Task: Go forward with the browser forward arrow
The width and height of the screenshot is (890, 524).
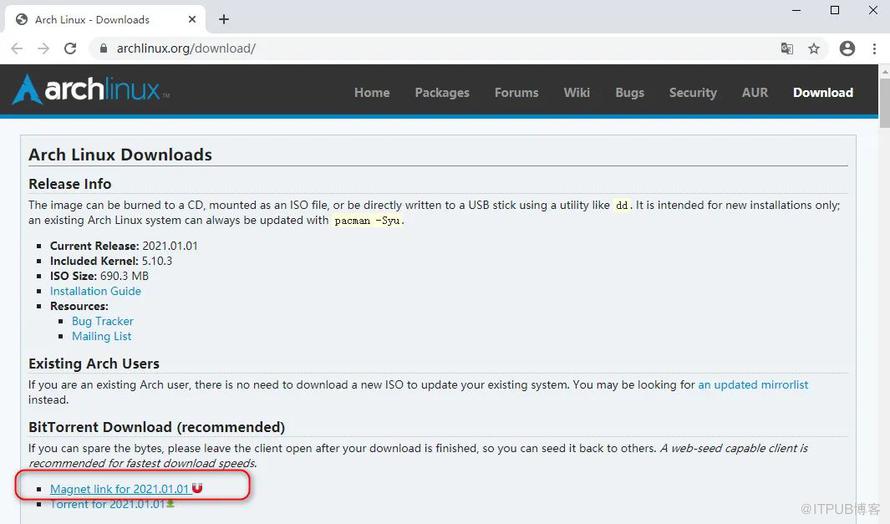Action: (43, 49)
